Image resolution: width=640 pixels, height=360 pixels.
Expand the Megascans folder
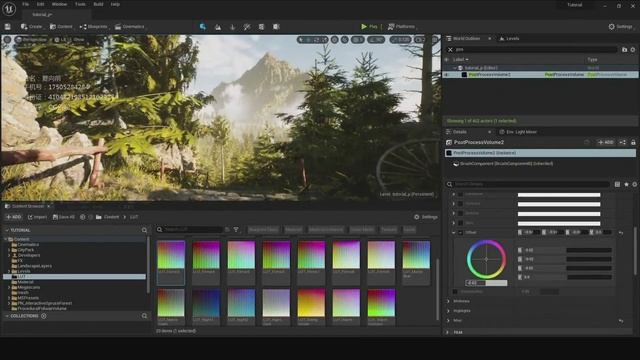click(9, 287)
